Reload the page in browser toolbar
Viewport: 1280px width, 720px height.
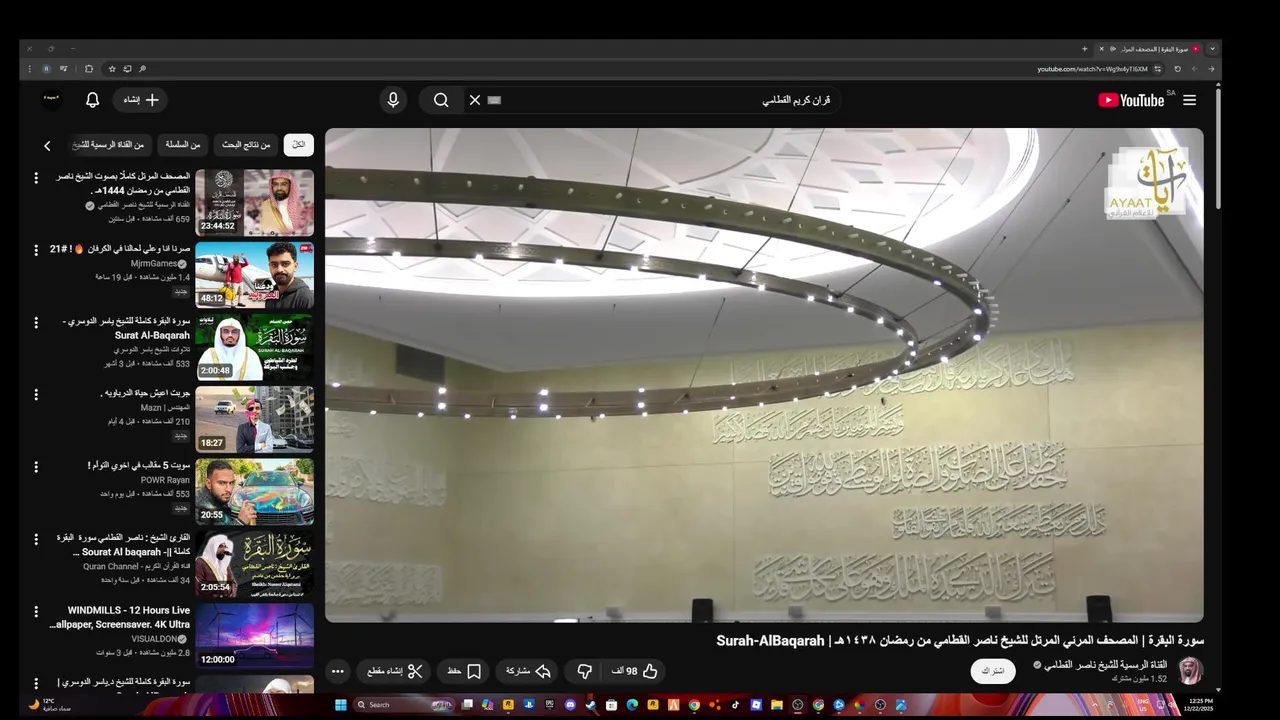[1177, 69]
